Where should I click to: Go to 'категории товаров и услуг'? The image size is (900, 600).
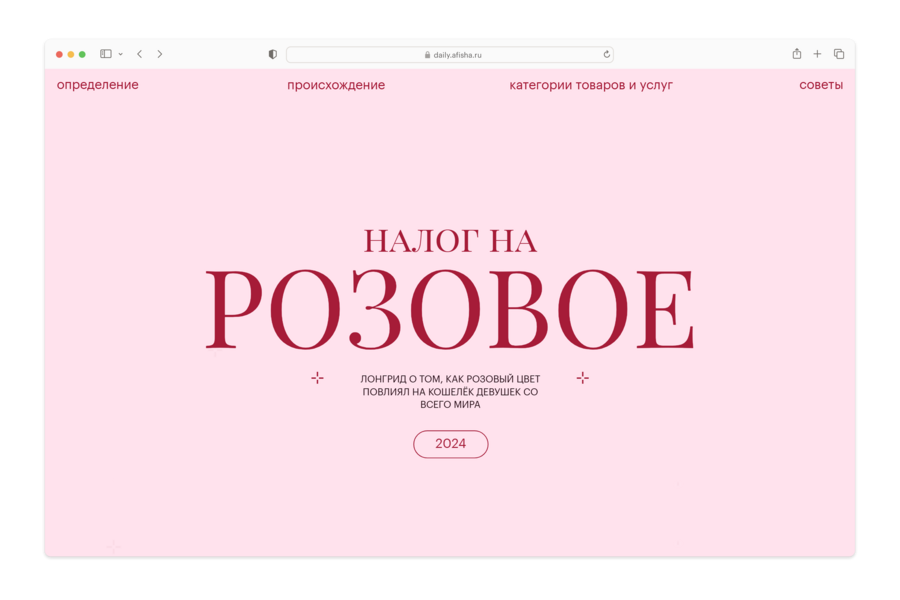pos(591,85)
